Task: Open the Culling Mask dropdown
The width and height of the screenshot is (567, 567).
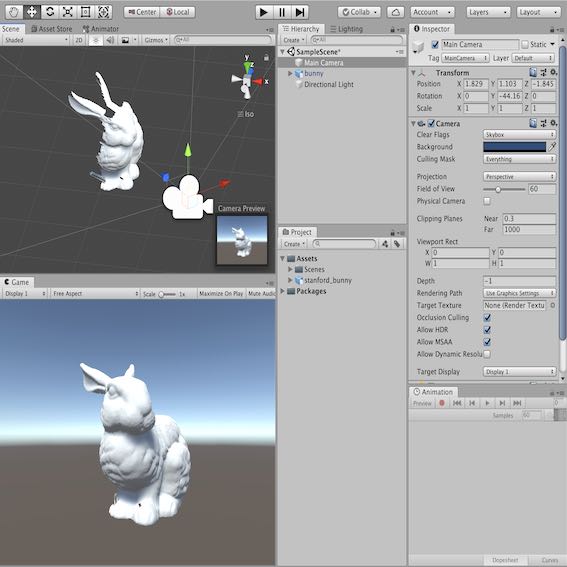Action: (x=519, y=159)
